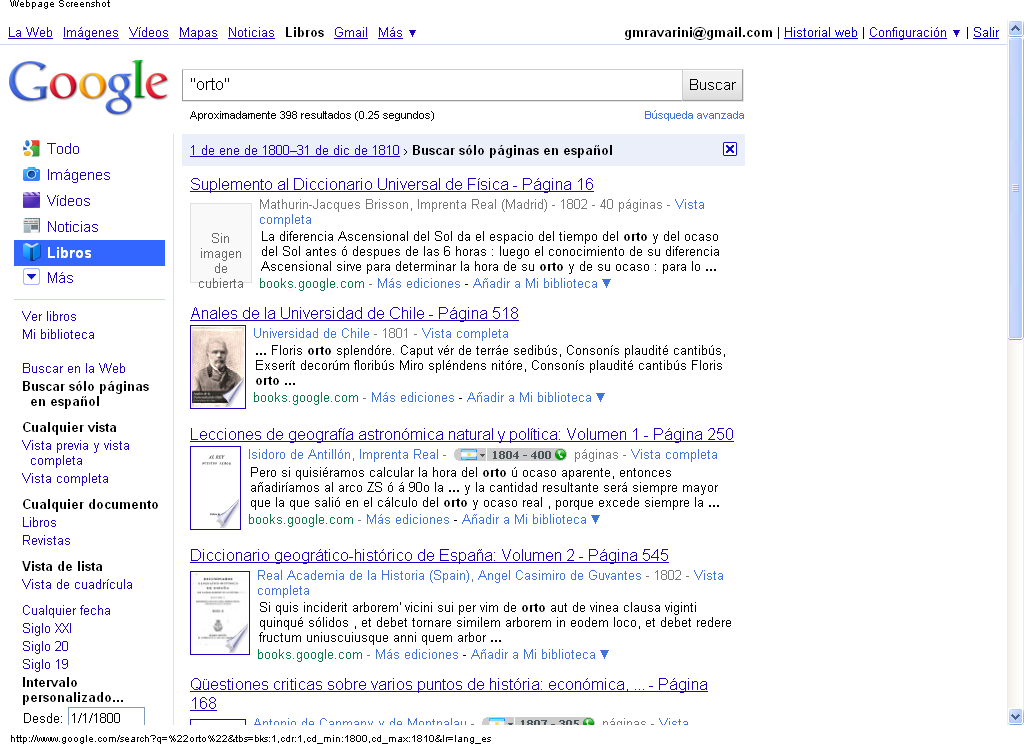Open Añadir a Mi biblioteca for Anales de la Universidad

coord(536,397)
